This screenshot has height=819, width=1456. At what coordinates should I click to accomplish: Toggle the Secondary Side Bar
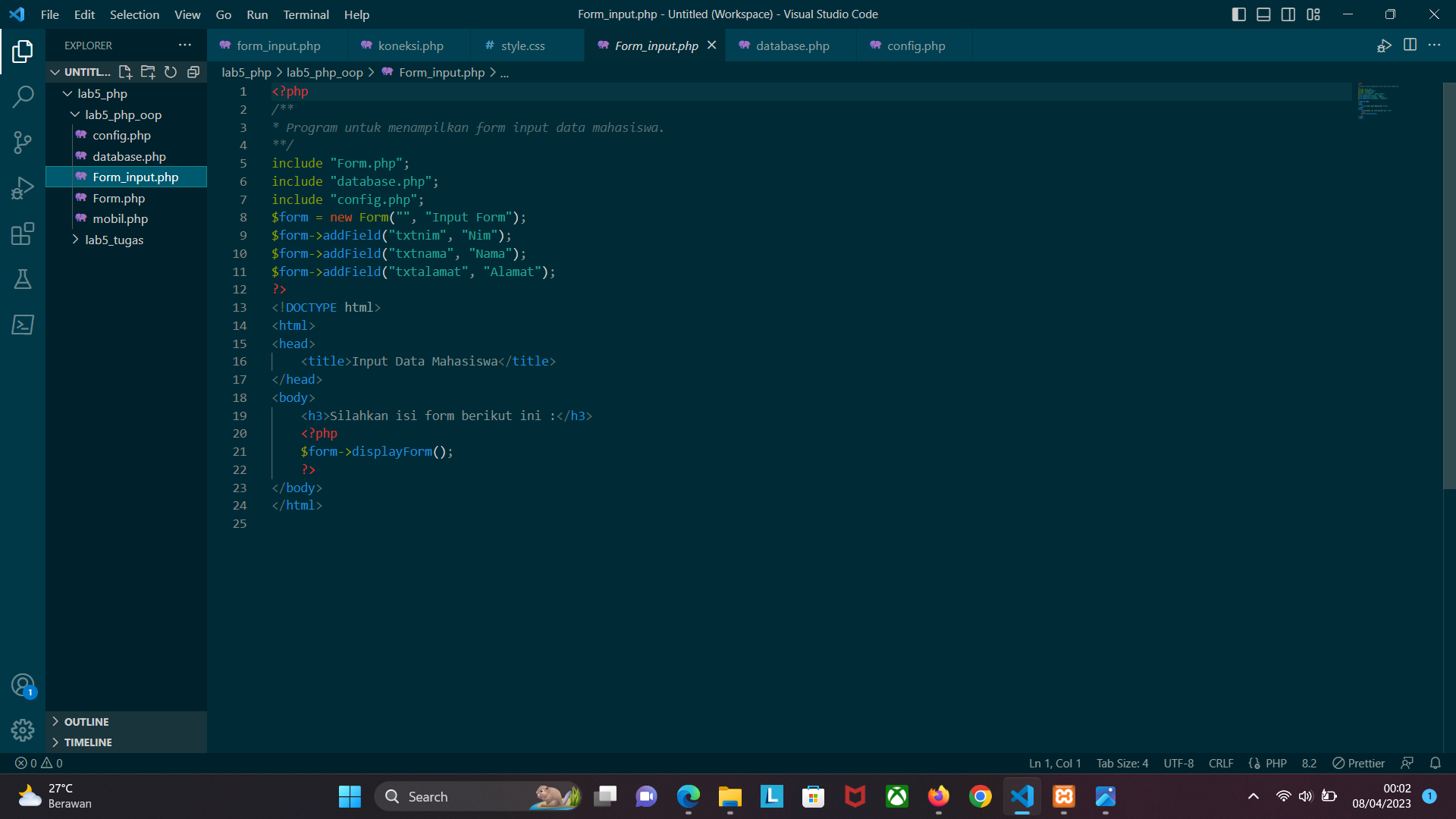(1288, 14)
